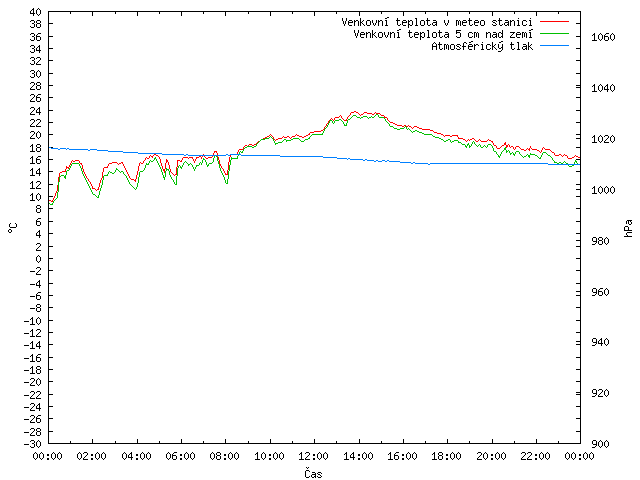The width and height of the screenshot is (640, 480).
Task: Click the '04:00' time tick label
Action: 136,456
